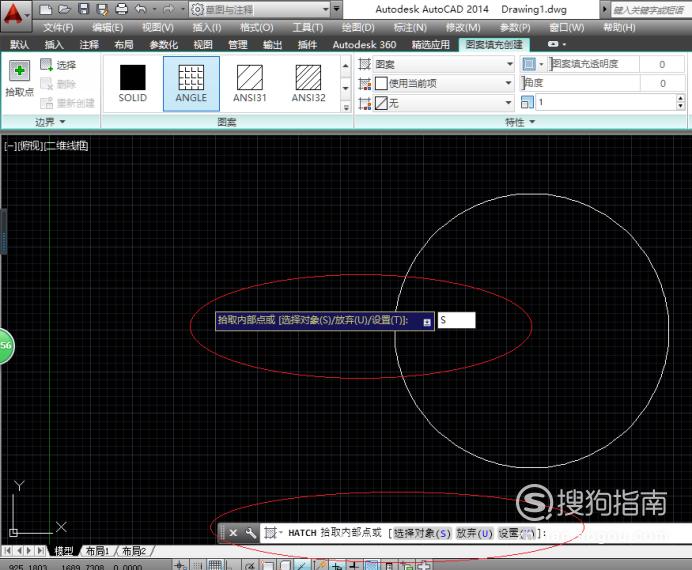Image resolution: width=692 pixels, height=570 pixels.
Task: Open the 编辑(E) menu
Action: pos(108,27)
